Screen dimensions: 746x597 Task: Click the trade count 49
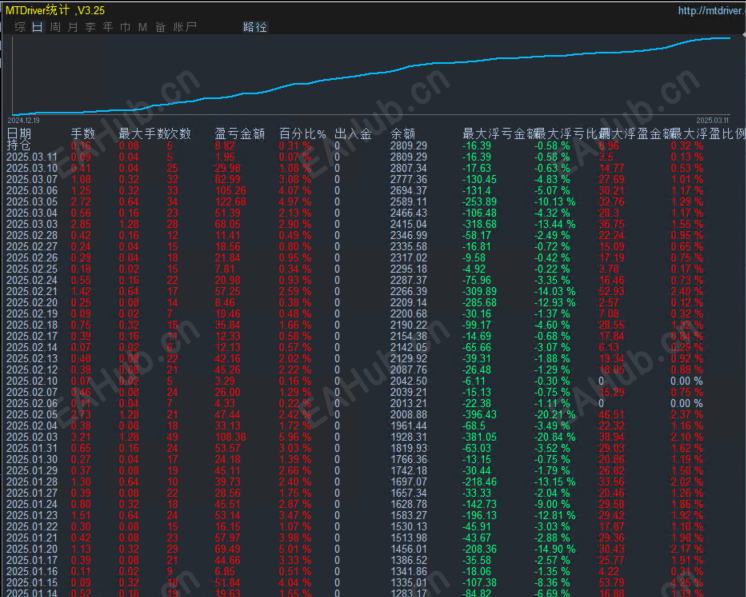coord(172,437)
